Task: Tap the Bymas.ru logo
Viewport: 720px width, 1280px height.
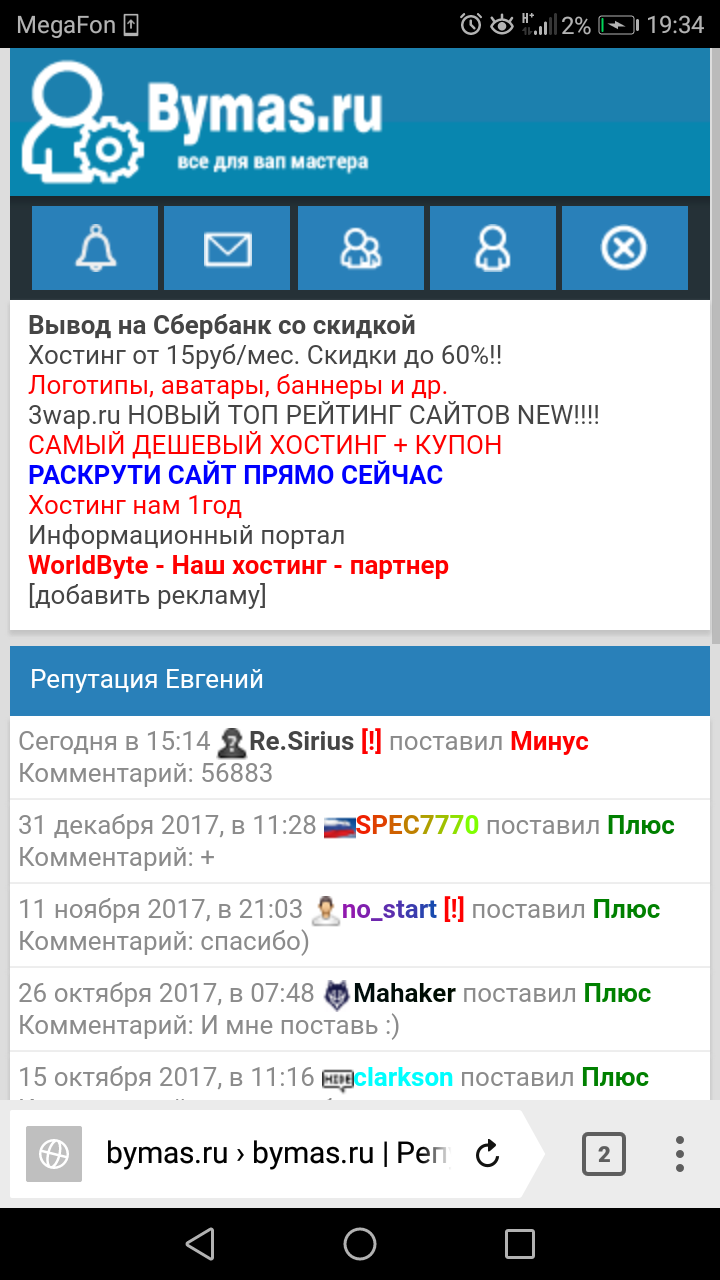Action: click(x=202, y=122)
